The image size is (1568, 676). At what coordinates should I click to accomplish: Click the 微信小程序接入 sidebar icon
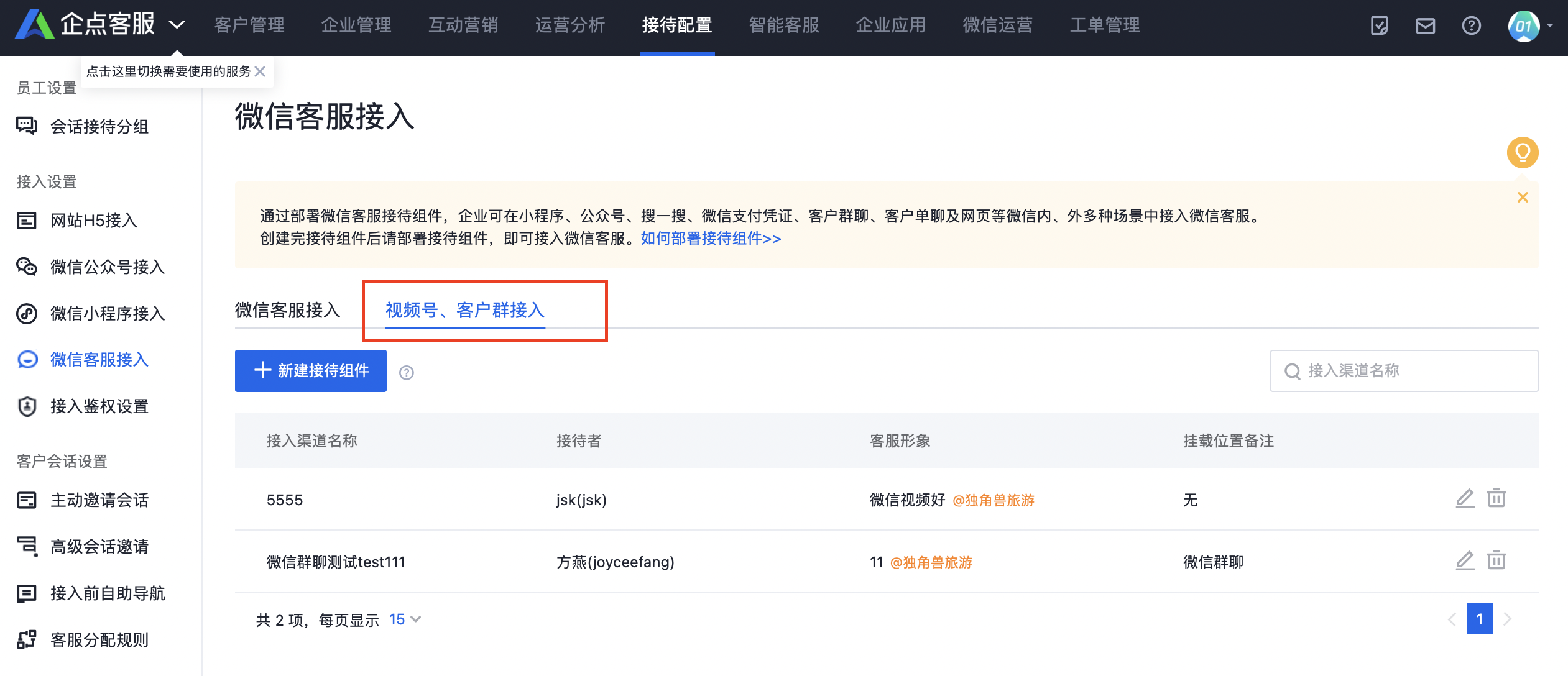coord(27,314)
